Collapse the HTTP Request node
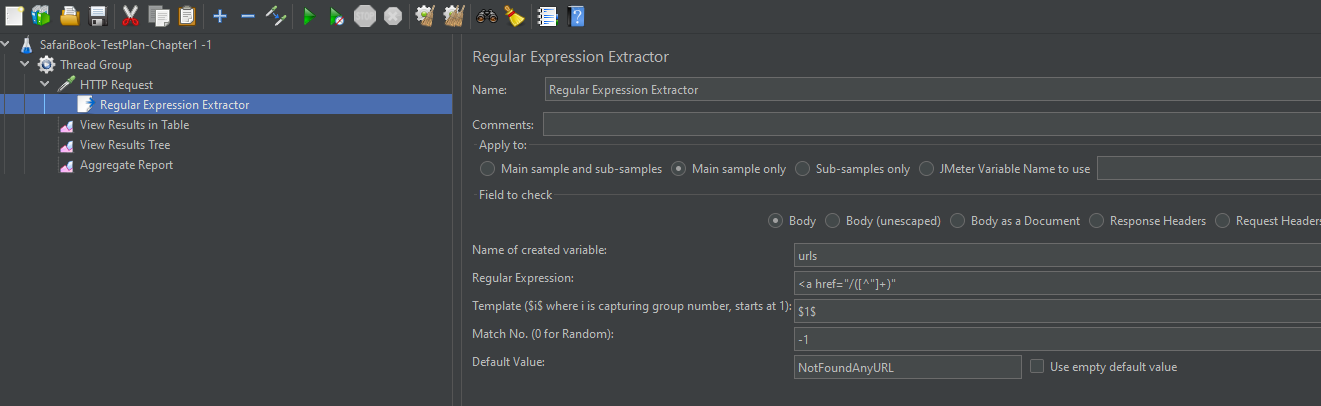The height and width of the screenshot is (406, 1321). tap(45, 85)
